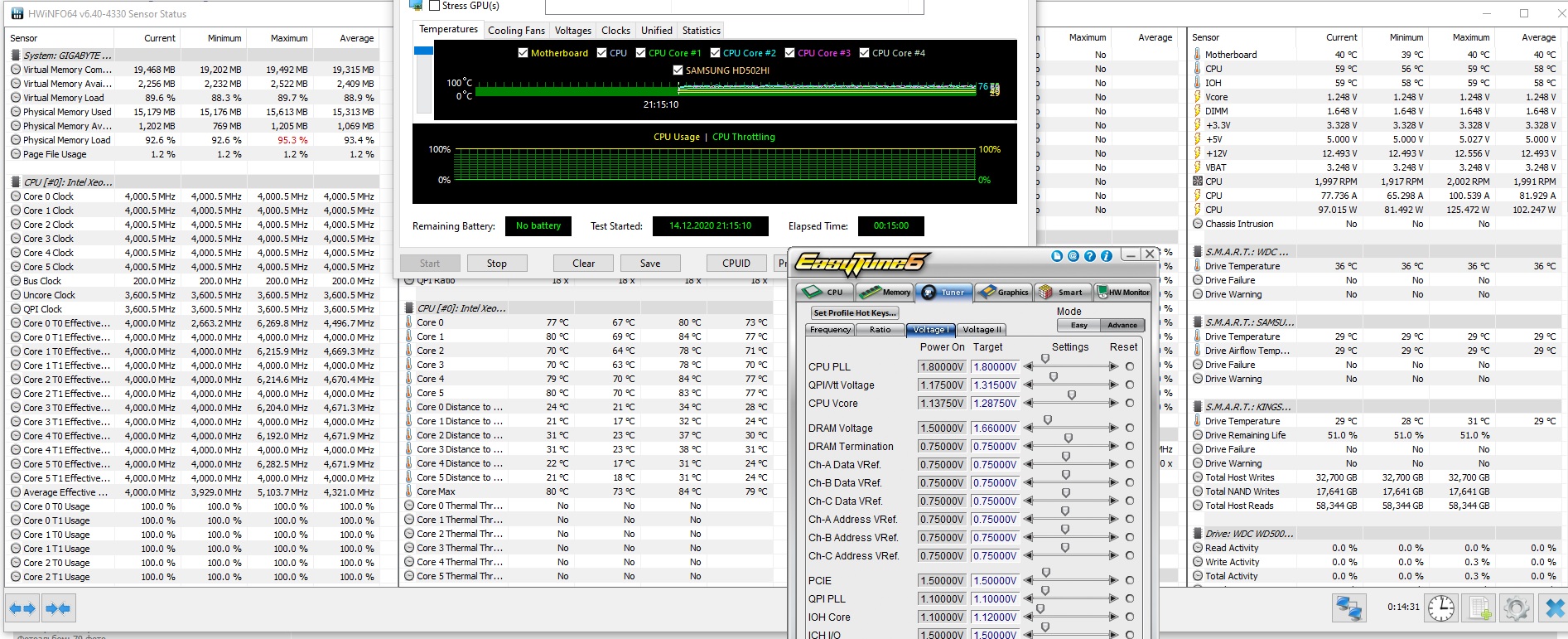Click the fan icon beside CPU 1,997 RPM
Viewport: 1568px width, 639px height.
pyautogui.click(x=1198, y=182)
